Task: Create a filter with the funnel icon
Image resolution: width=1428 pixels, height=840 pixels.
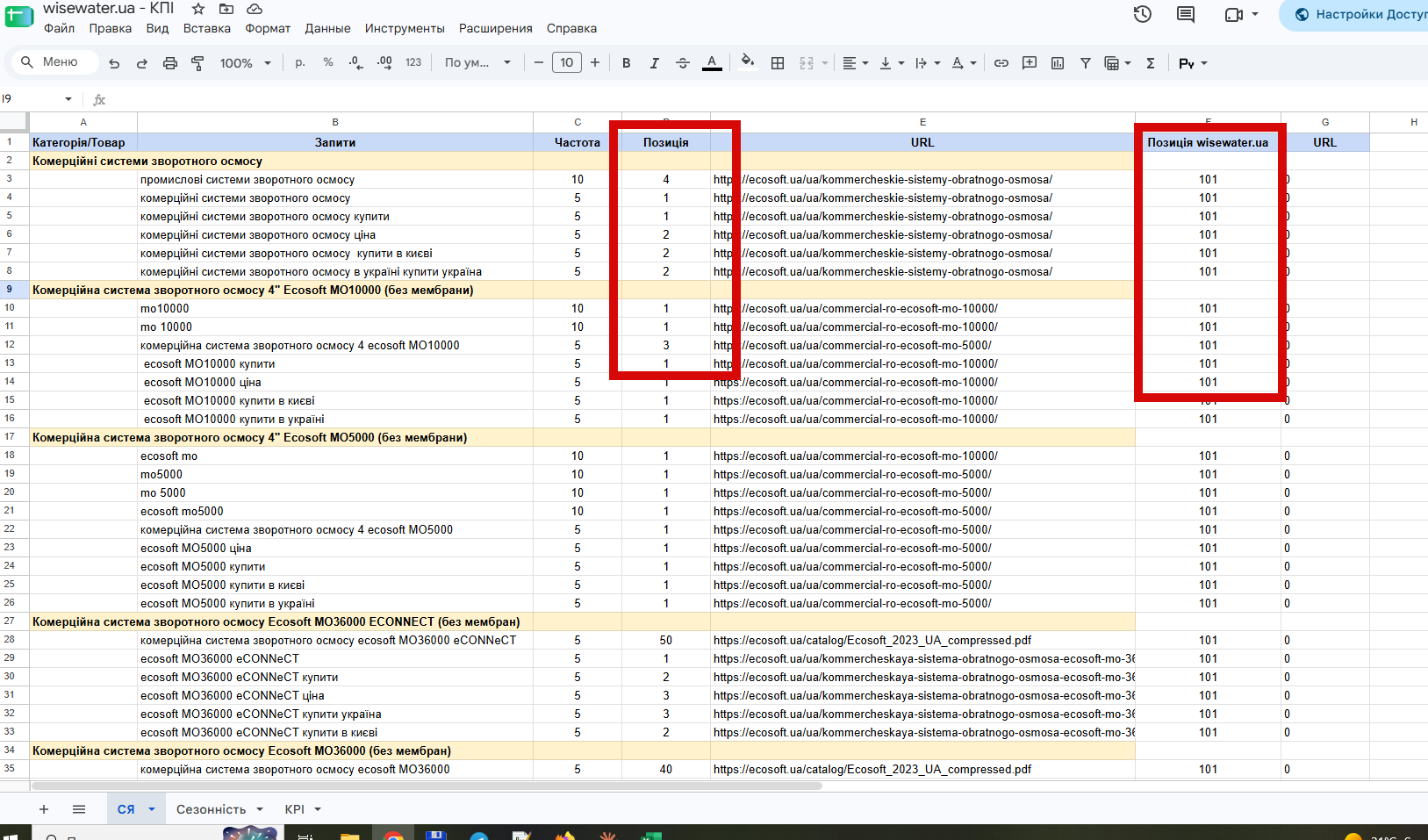Action: tap(1086, 63)
